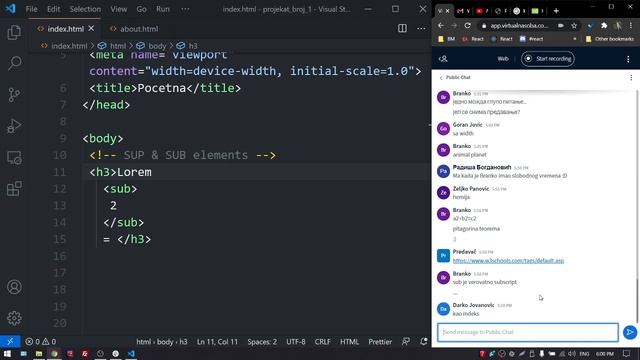
Task: Open the File menu
Action: click(31, 9)
